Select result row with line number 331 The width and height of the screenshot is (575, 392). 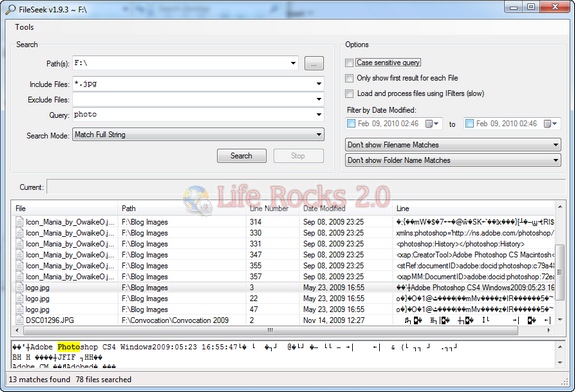point(284,244)
